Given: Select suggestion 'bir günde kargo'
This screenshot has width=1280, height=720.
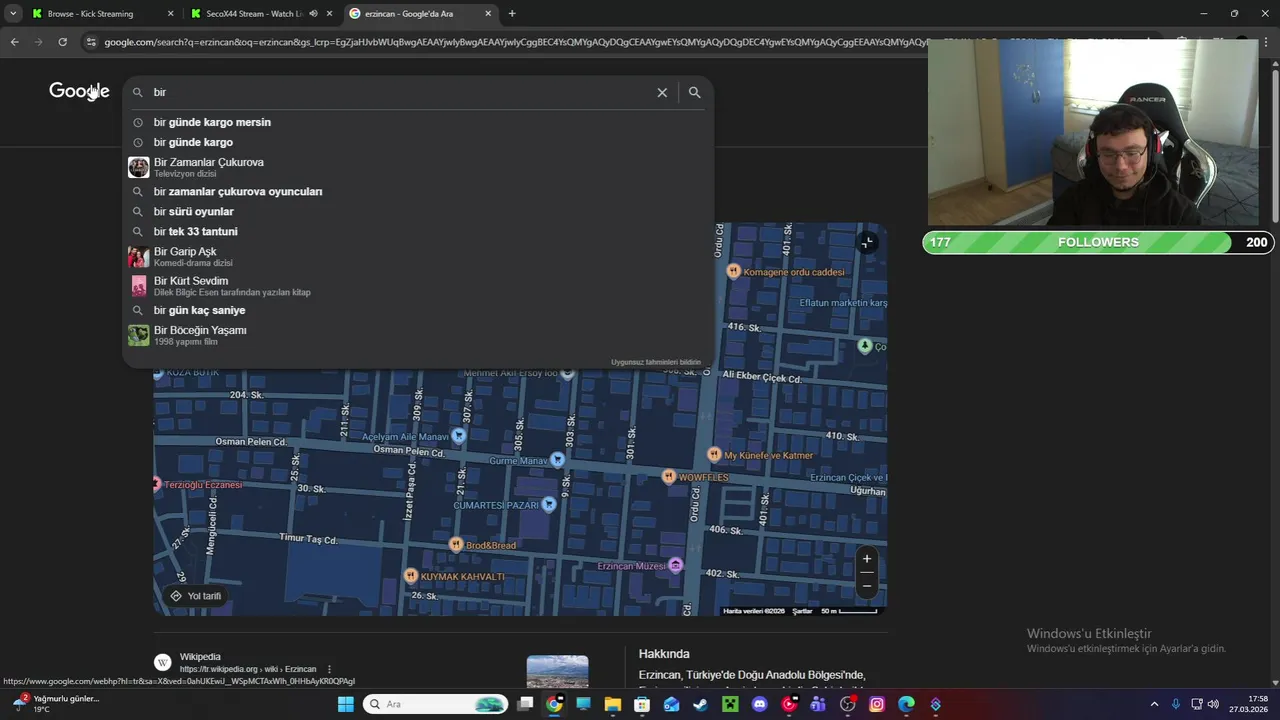Looking at the screenshot, I should 418,142.
